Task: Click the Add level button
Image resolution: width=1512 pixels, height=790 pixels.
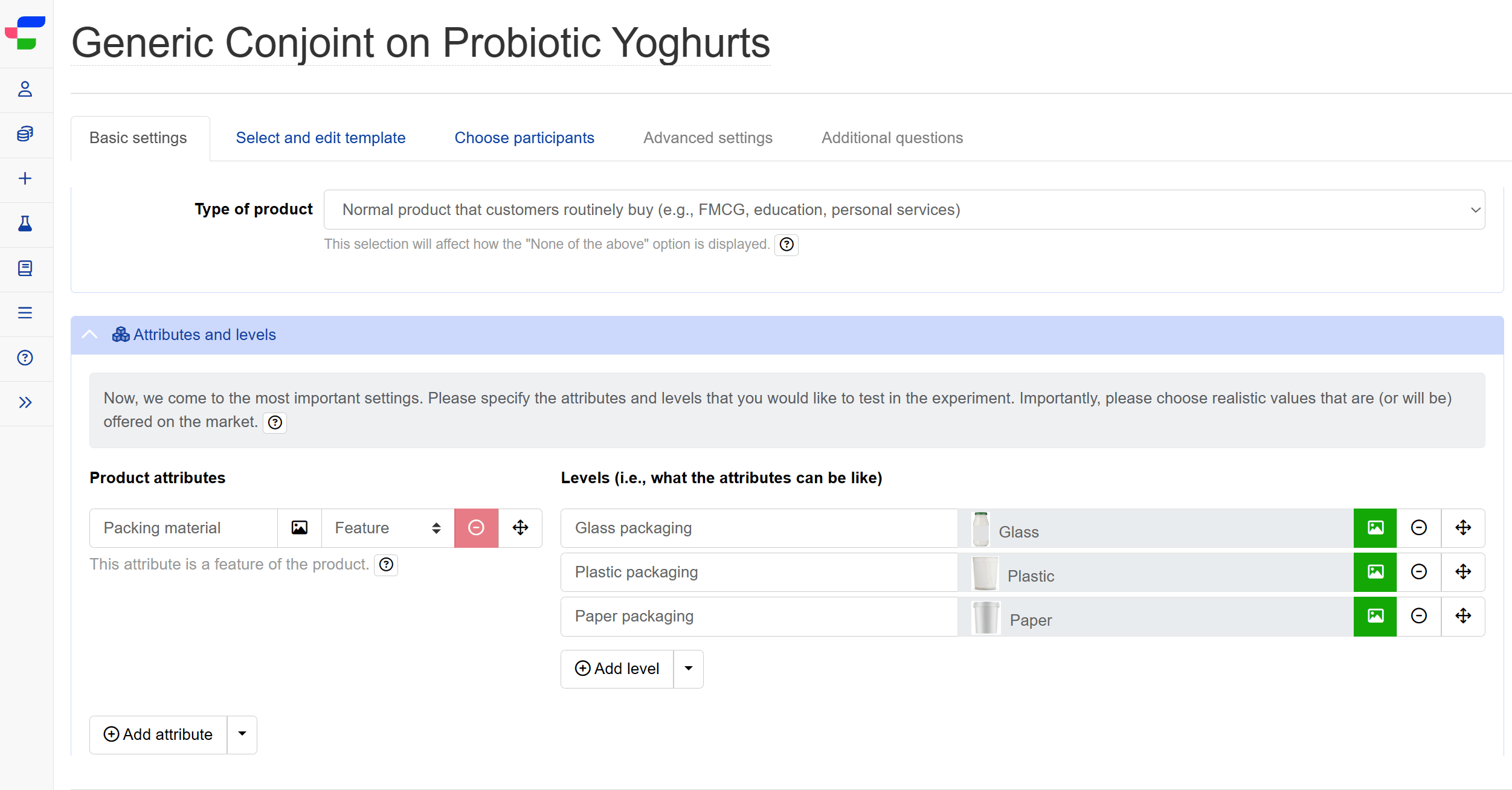Action: pyautogui.click(x=617, y=669)
